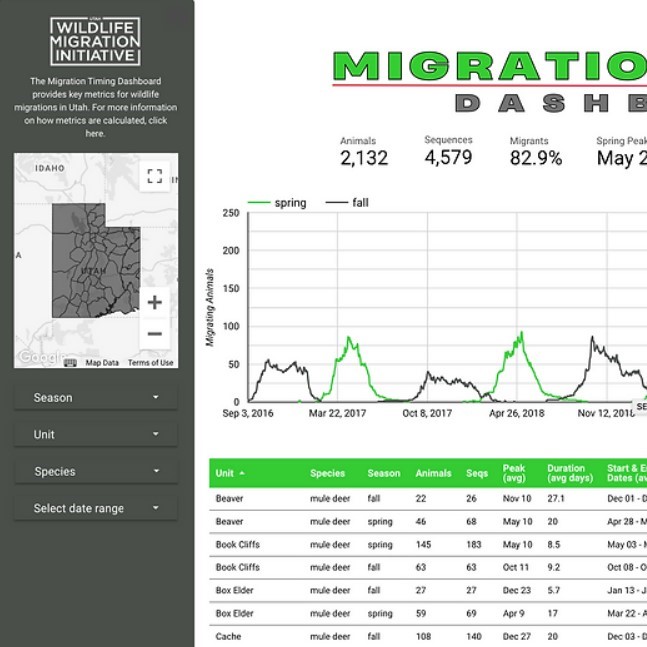Expand the Species dropdown filter
The height and width of the screenshot is (647, 647).
coord(96,471)
